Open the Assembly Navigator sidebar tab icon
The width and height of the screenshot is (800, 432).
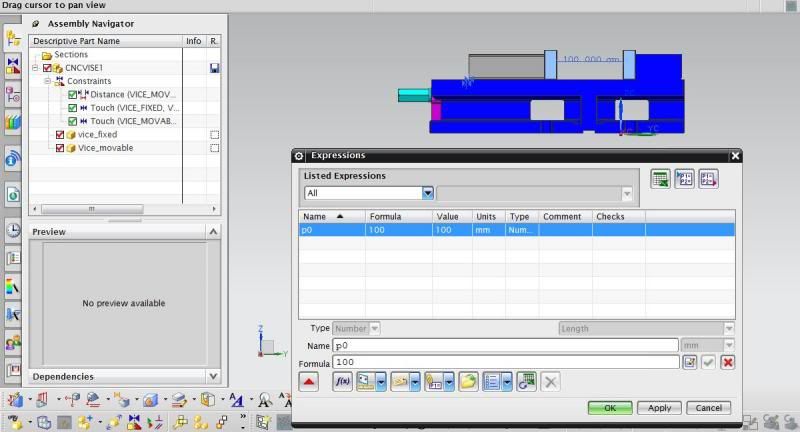(x=13, y=39)
